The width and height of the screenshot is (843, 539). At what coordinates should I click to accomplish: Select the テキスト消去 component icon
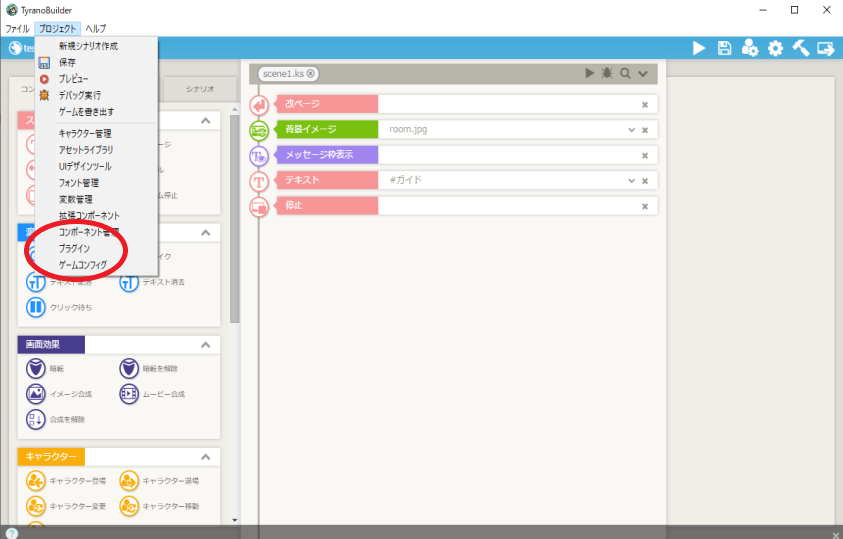tap(129, 282)
